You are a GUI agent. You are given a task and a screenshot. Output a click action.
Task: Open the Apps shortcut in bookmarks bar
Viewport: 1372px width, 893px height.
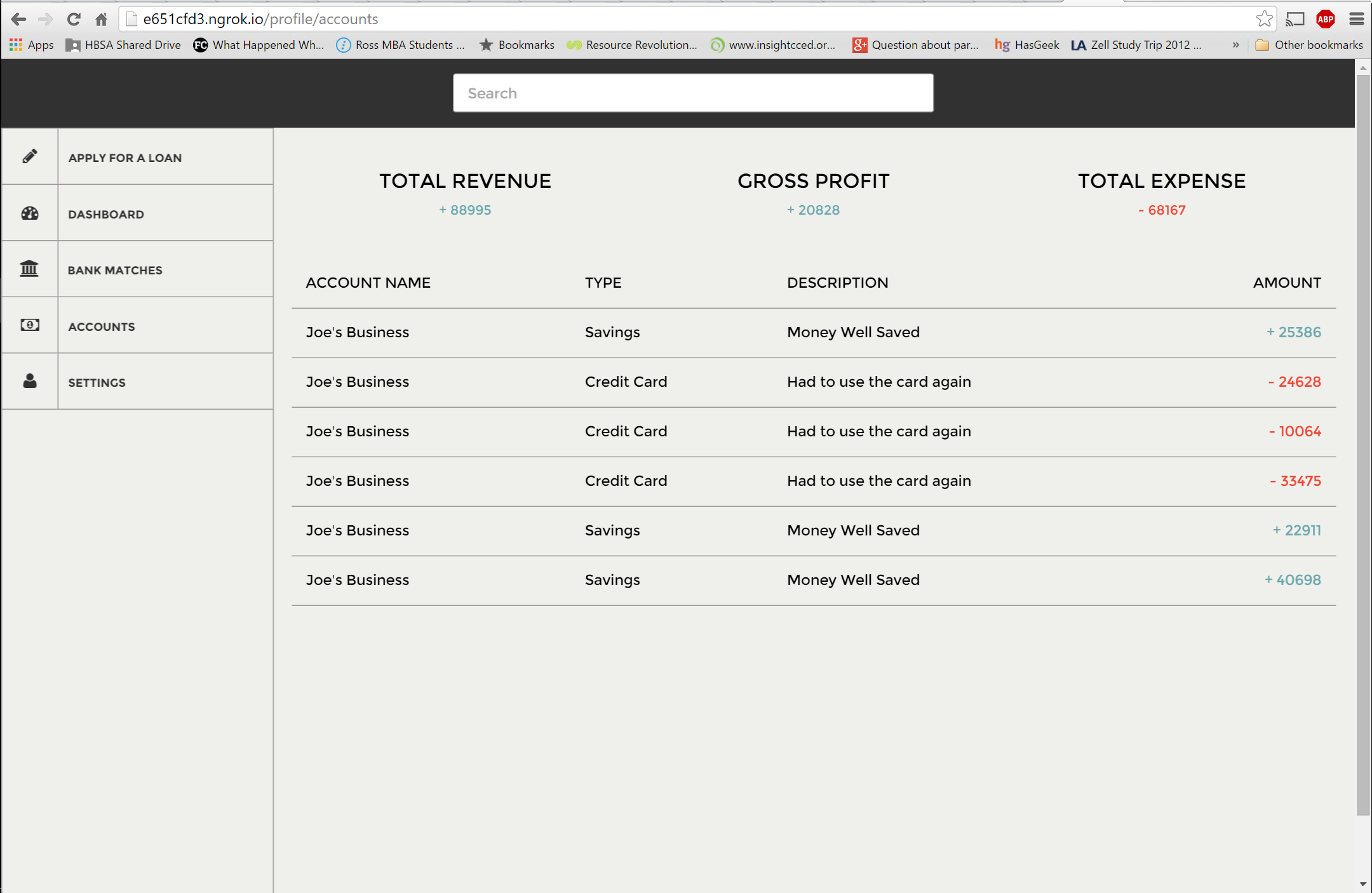32,45
